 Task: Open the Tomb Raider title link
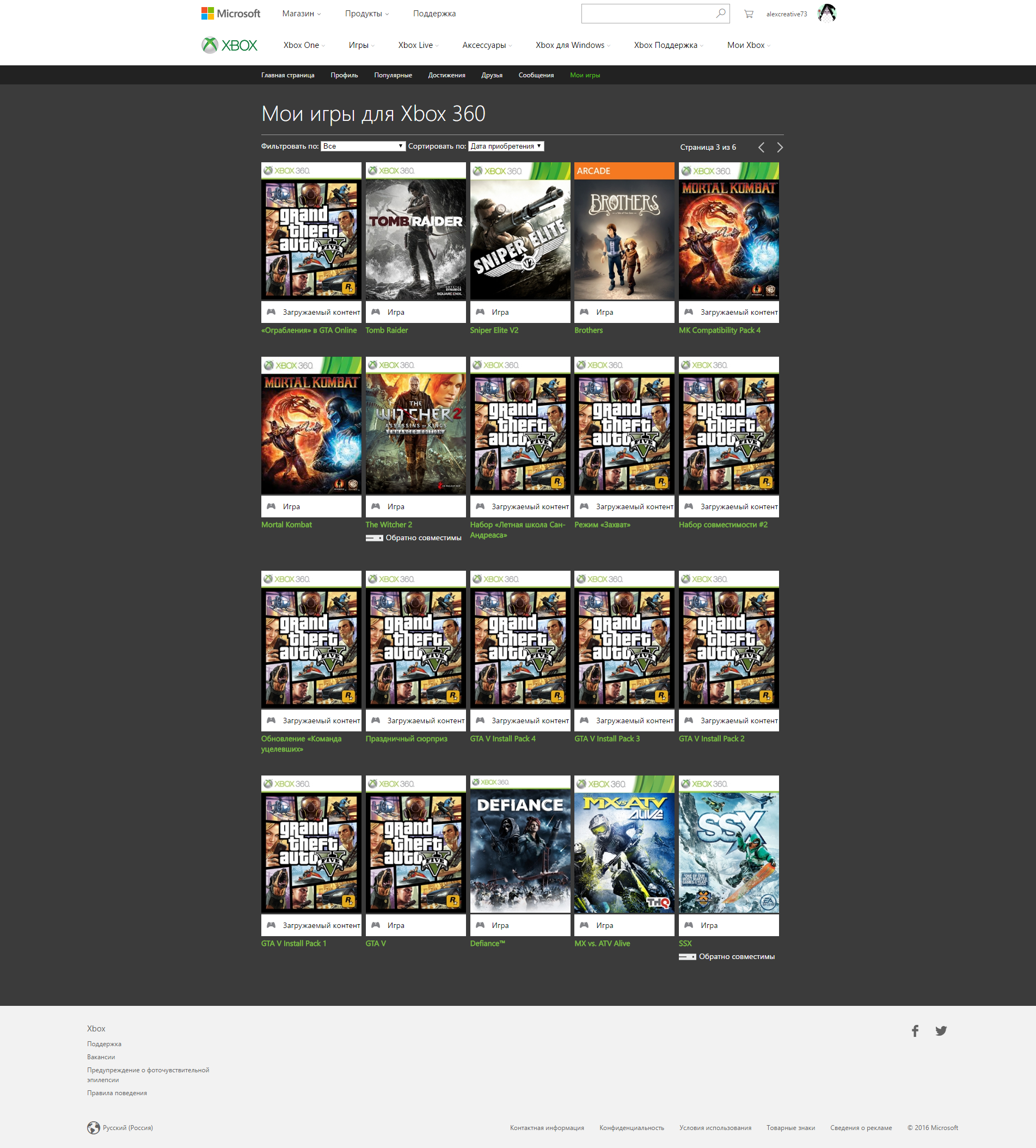pyautogui.click(x=387, y=330)
